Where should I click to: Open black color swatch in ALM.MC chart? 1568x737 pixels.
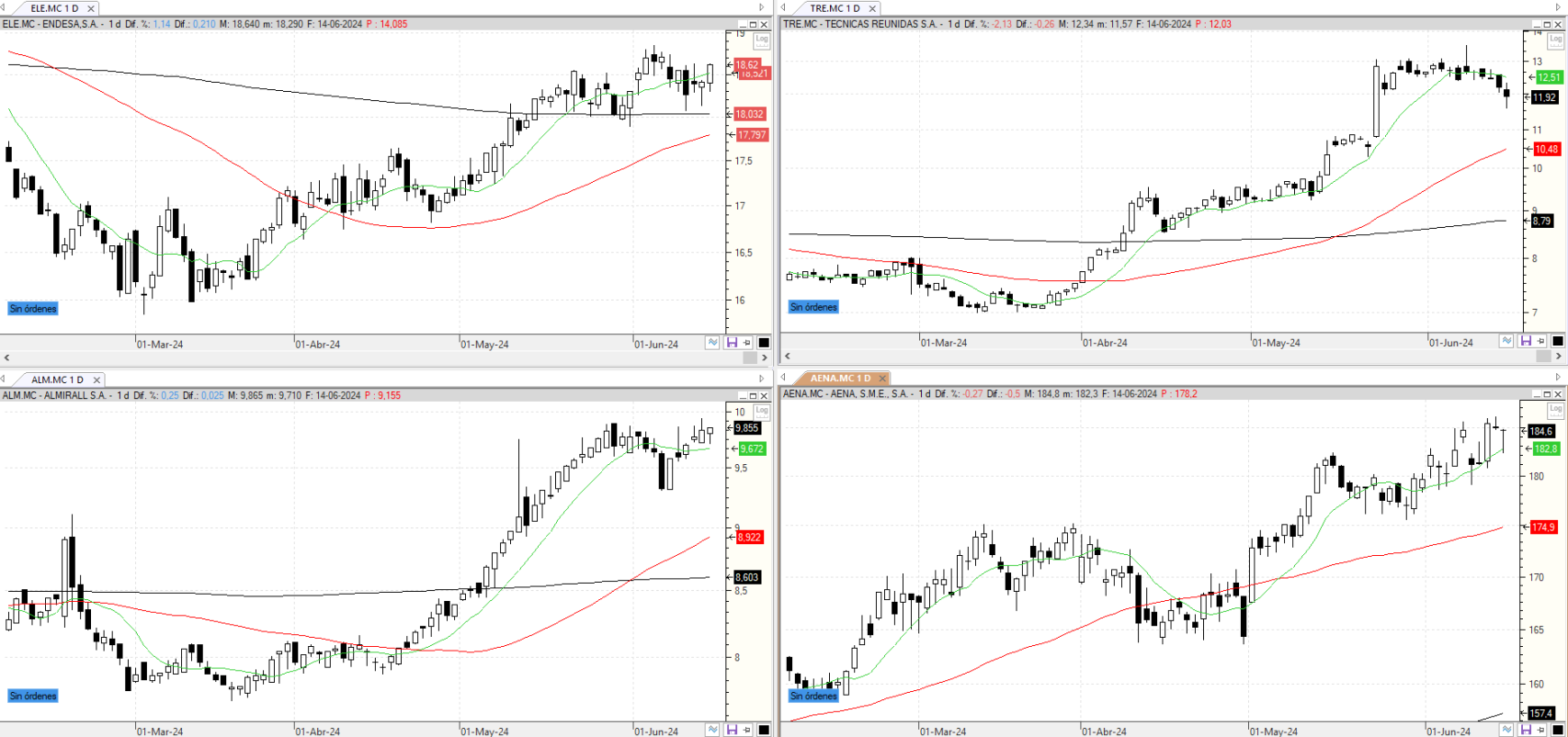click(764, 730)
